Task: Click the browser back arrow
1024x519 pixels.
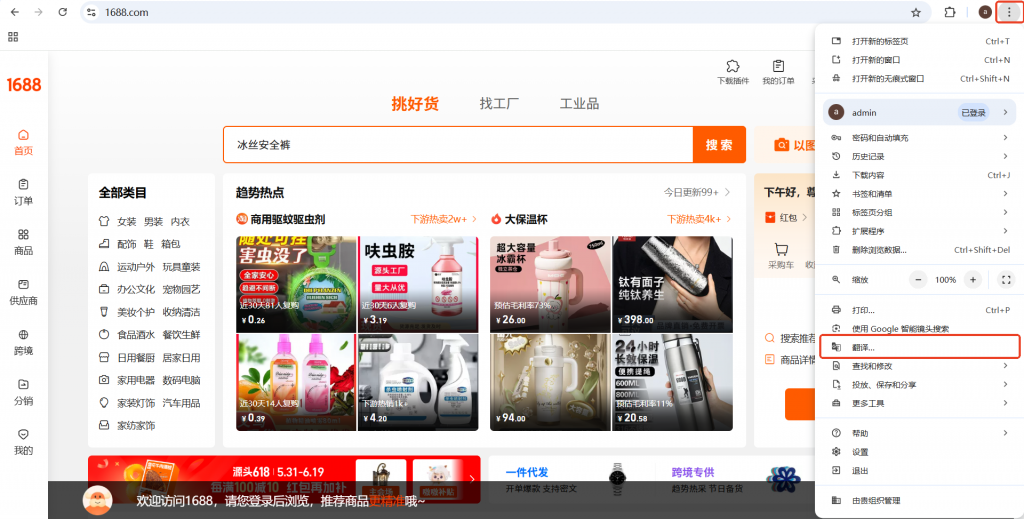Action: [14, 12]
